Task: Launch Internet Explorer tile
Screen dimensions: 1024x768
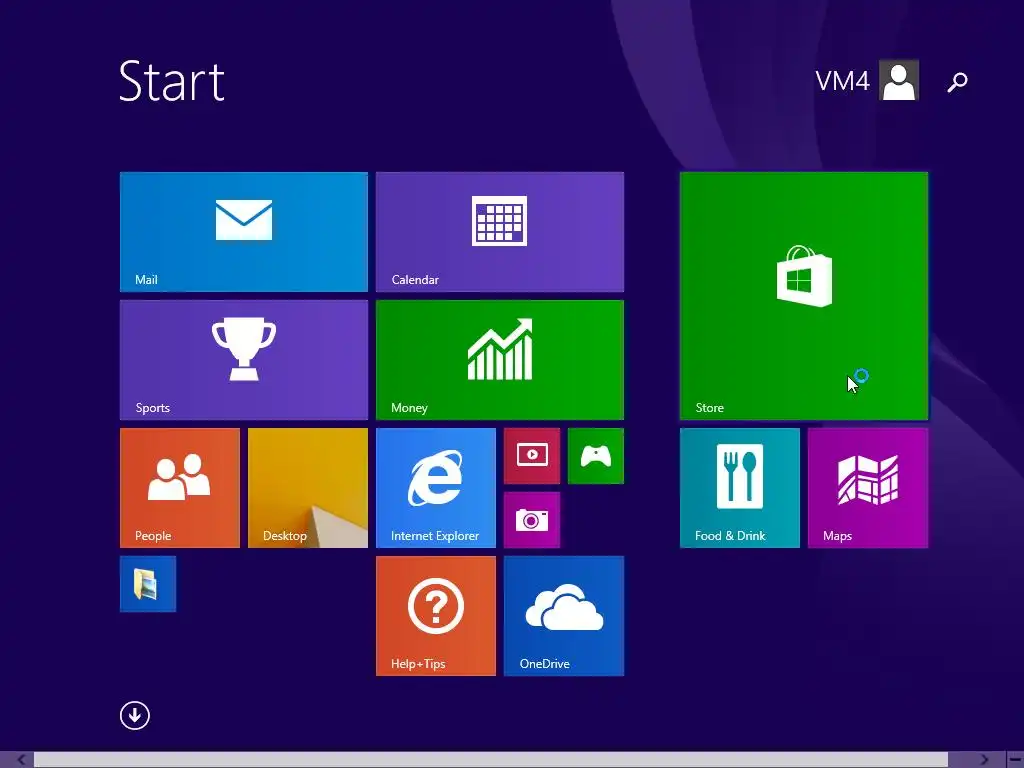Action: [436, 488]
